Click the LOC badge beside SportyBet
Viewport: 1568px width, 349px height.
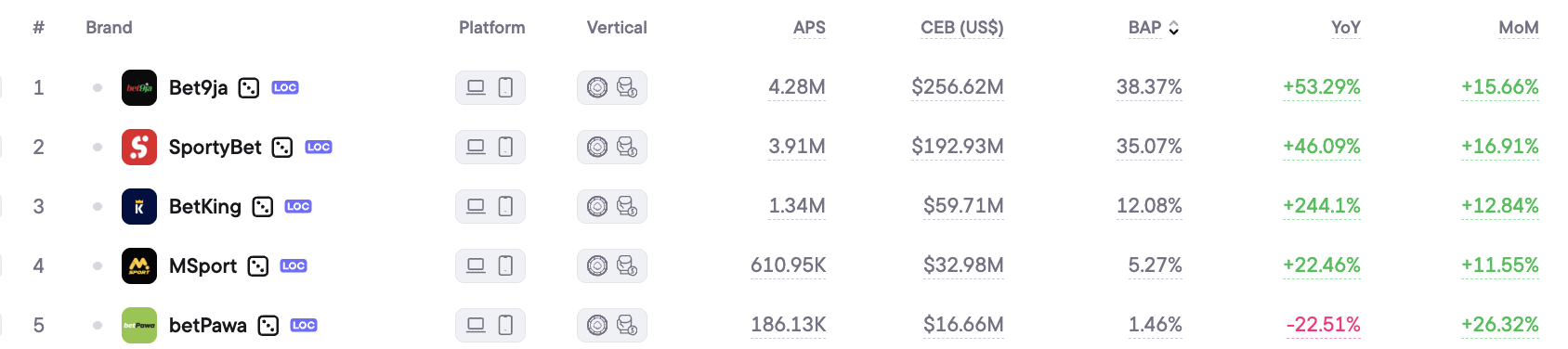(319, 148)
